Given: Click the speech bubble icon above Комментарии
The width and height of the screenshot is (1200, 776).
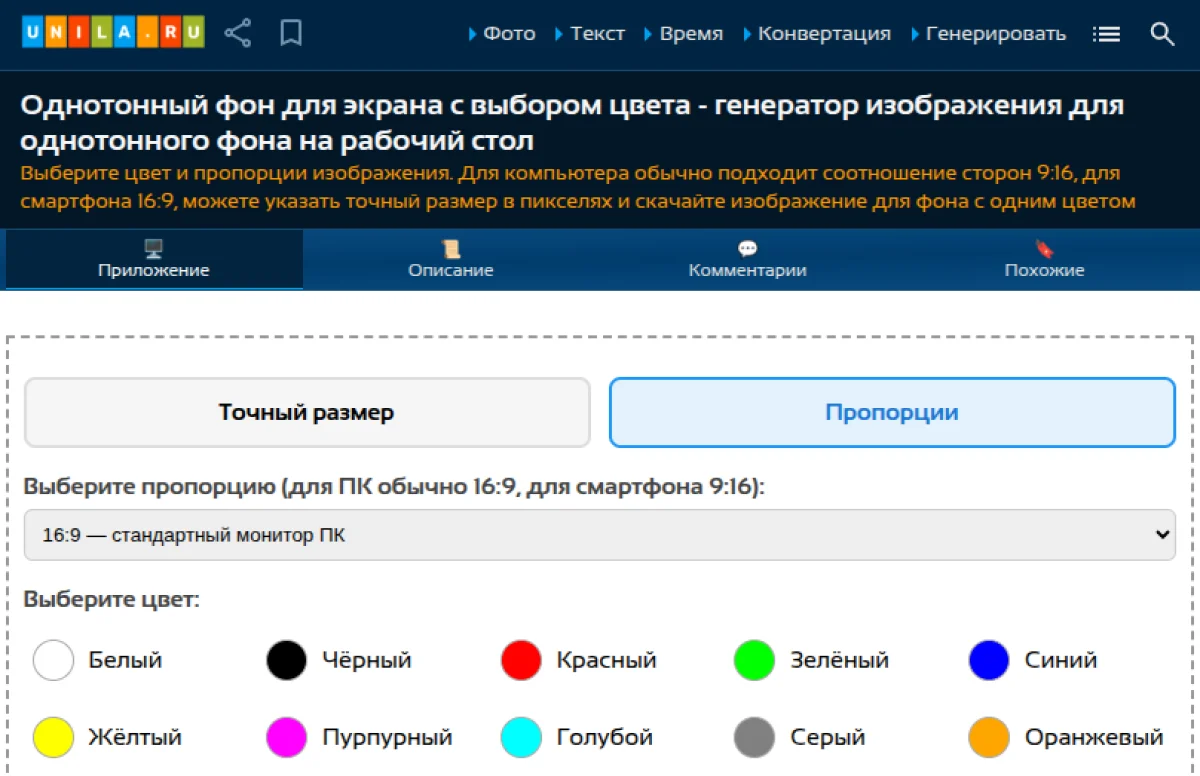Looking at the screenshot, I should (747, 248).
